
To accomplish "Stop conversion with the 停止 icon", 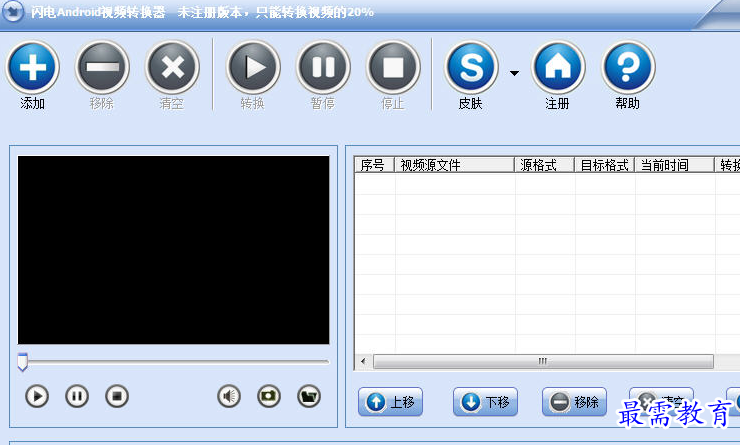I will (x=393, y=67).
